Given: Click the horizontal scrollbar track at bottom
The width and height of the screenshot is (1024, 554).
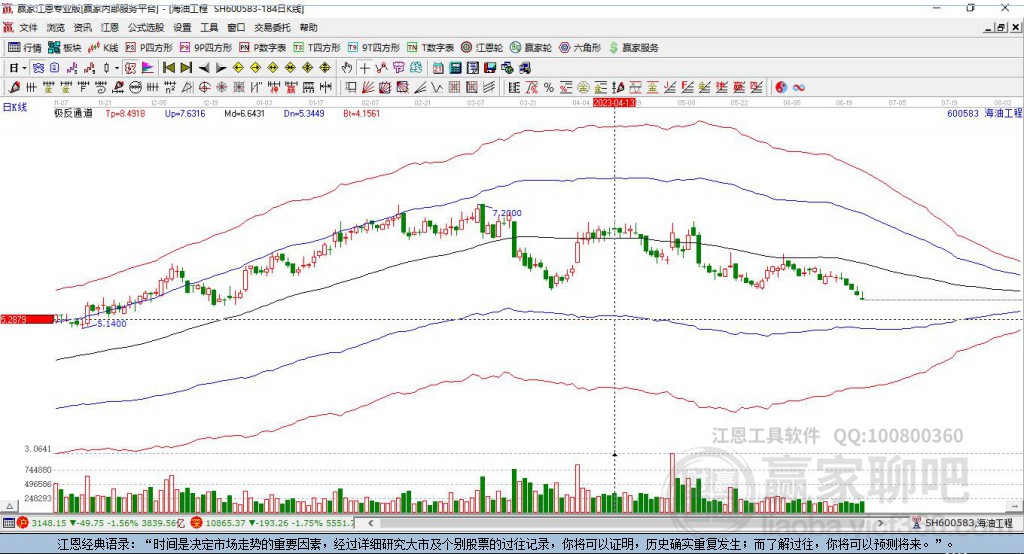Looking at the screenshot, I should click(x=626, y=523).
